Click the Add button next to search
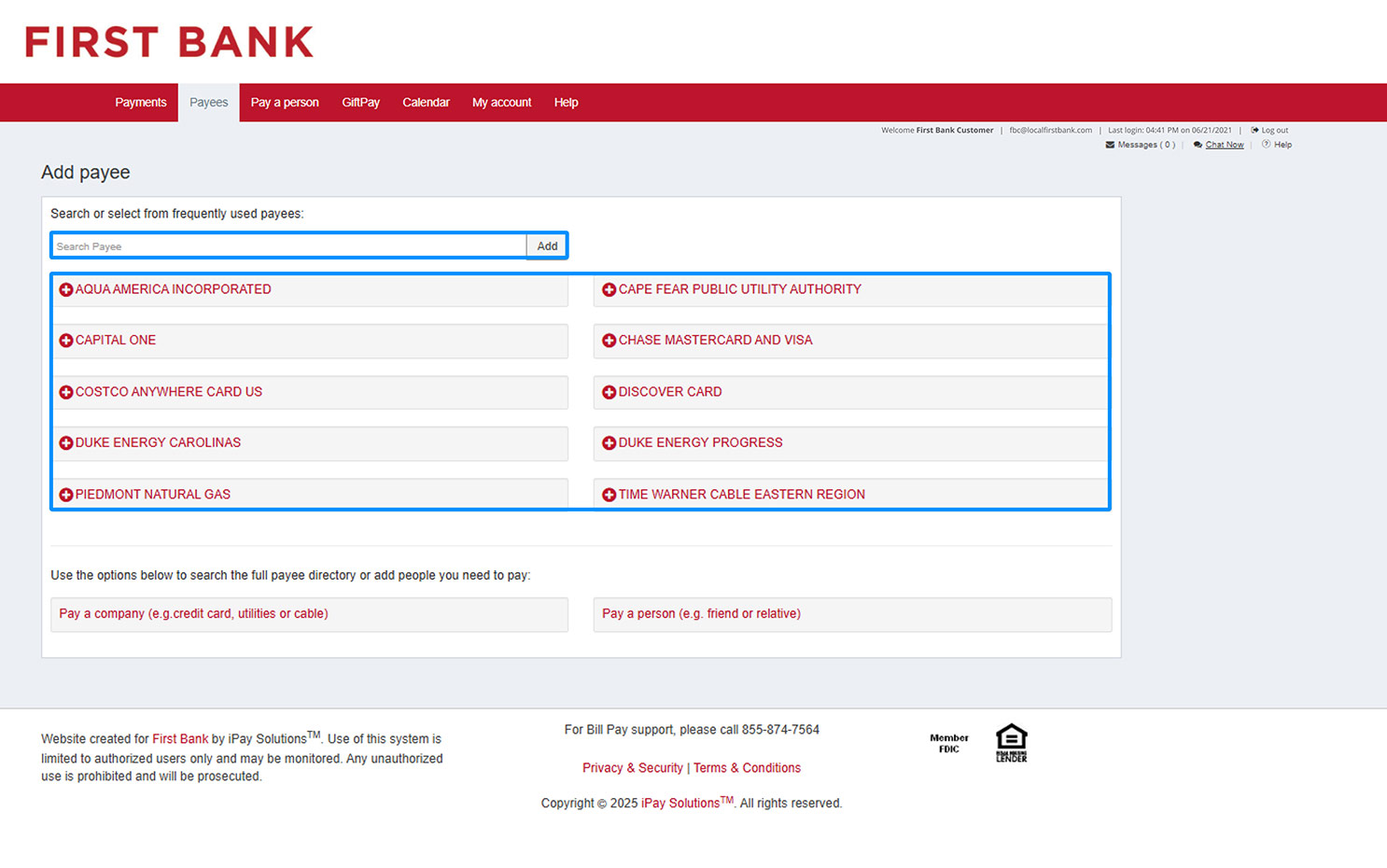 tap(546, 245)
